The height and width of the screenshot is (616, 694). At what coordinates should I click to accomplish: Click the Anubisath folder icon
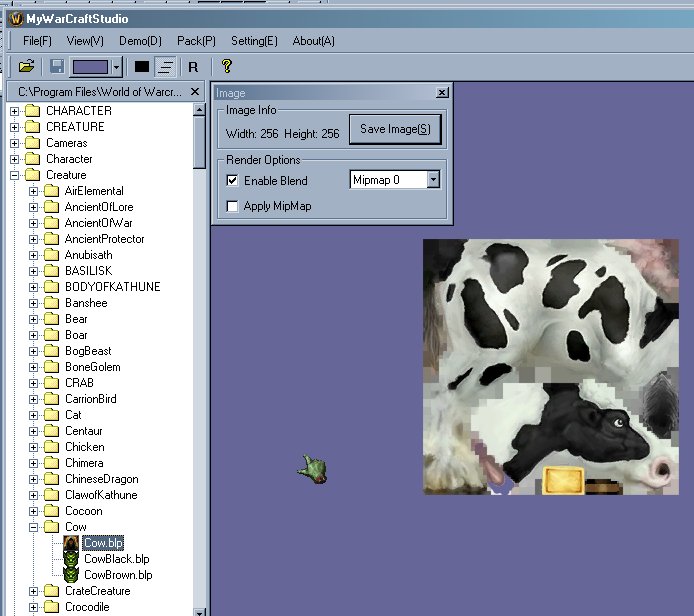[x=51, y=255]
